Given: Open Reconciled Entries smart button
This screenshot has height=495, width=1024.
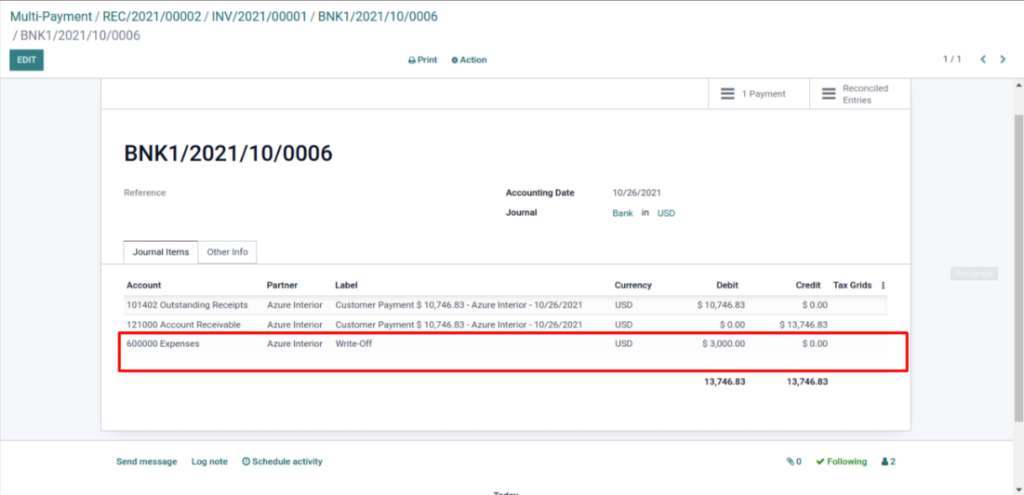Looking at the screenshot, I should 859,94.
